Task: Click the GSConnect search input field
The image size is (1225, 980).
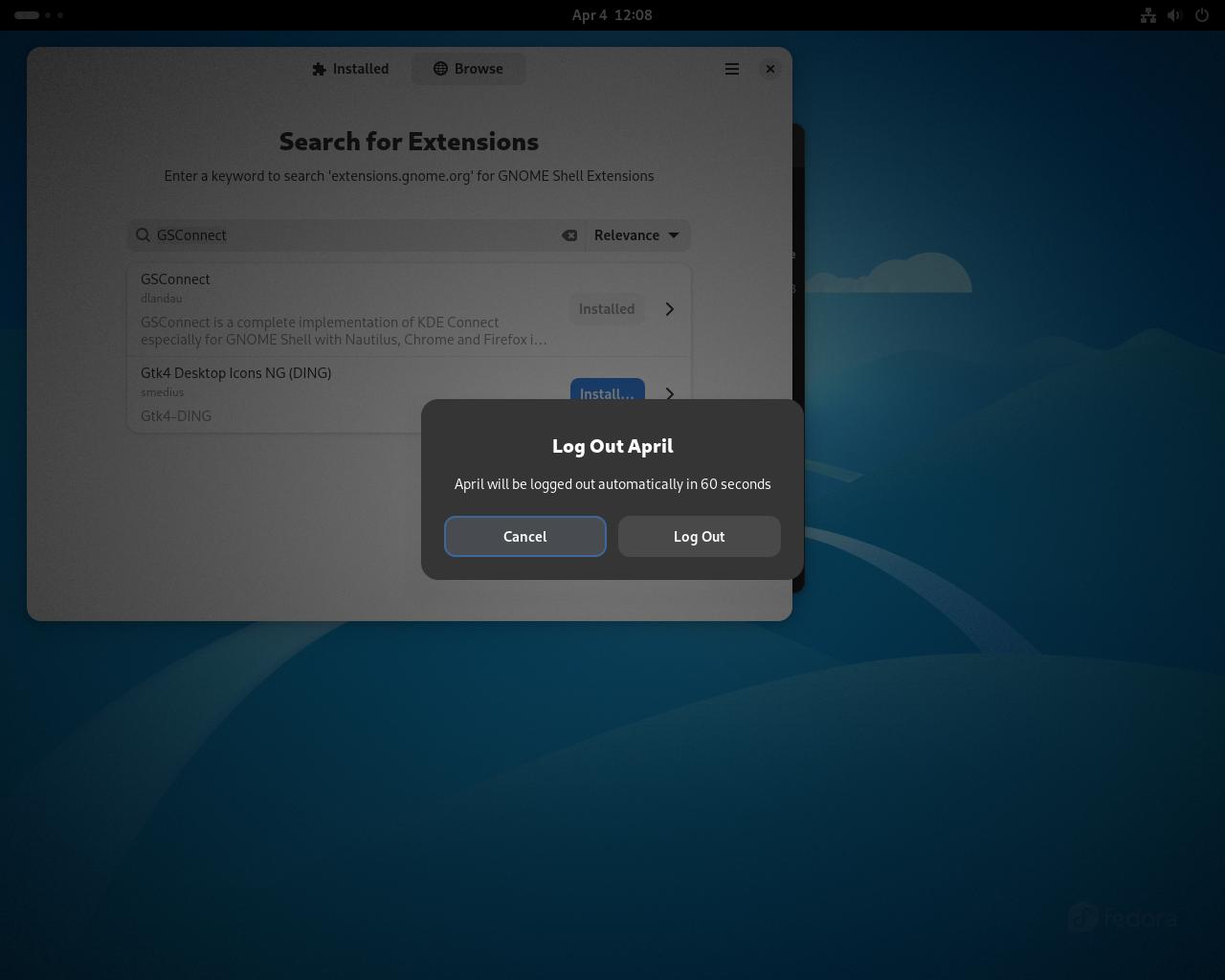Action: click(357, 235)
